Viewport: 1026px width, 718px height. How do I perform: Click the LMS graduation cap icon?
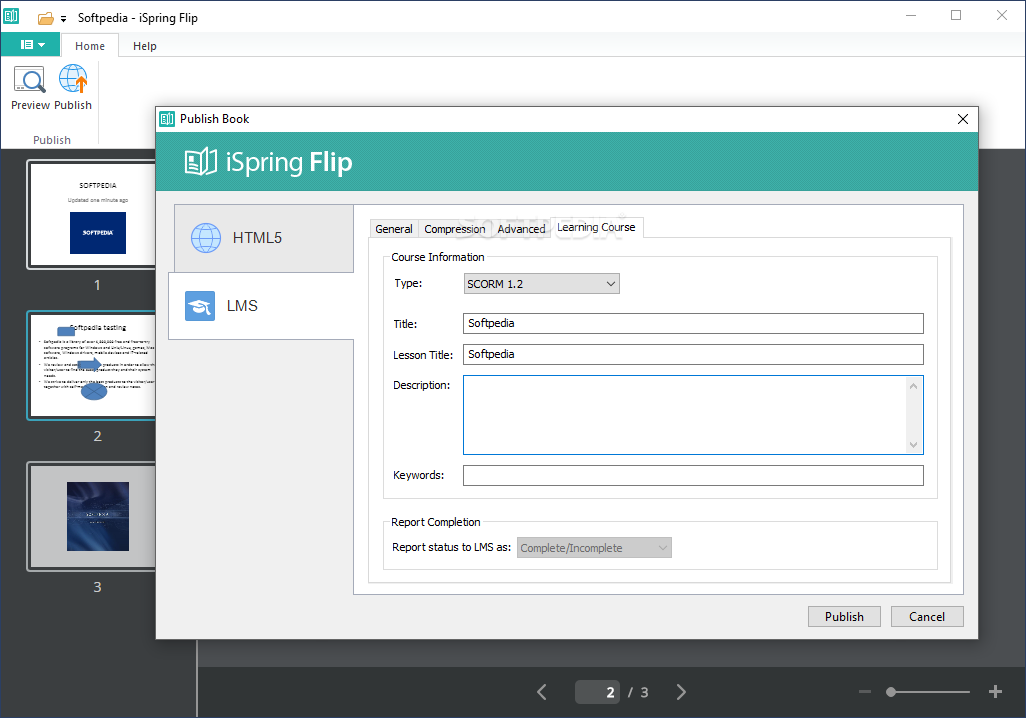200,306
